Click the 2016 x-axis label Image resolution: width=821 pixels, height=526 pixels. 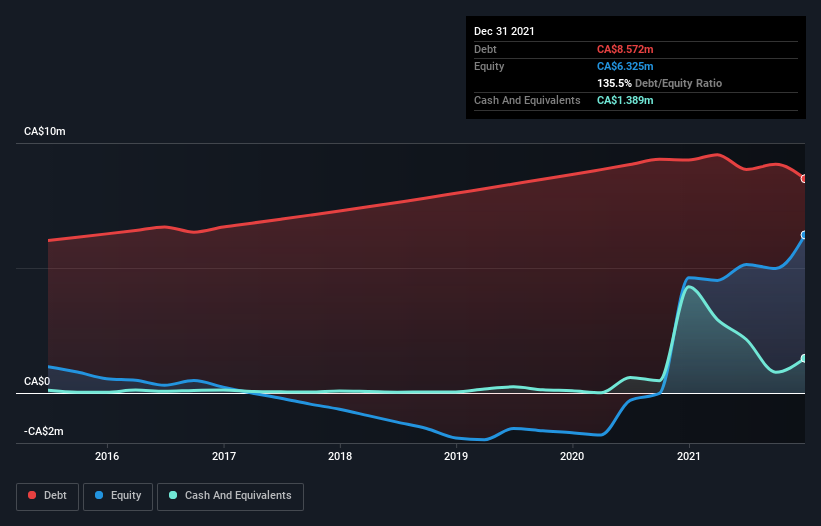click(x=107, y=456)
